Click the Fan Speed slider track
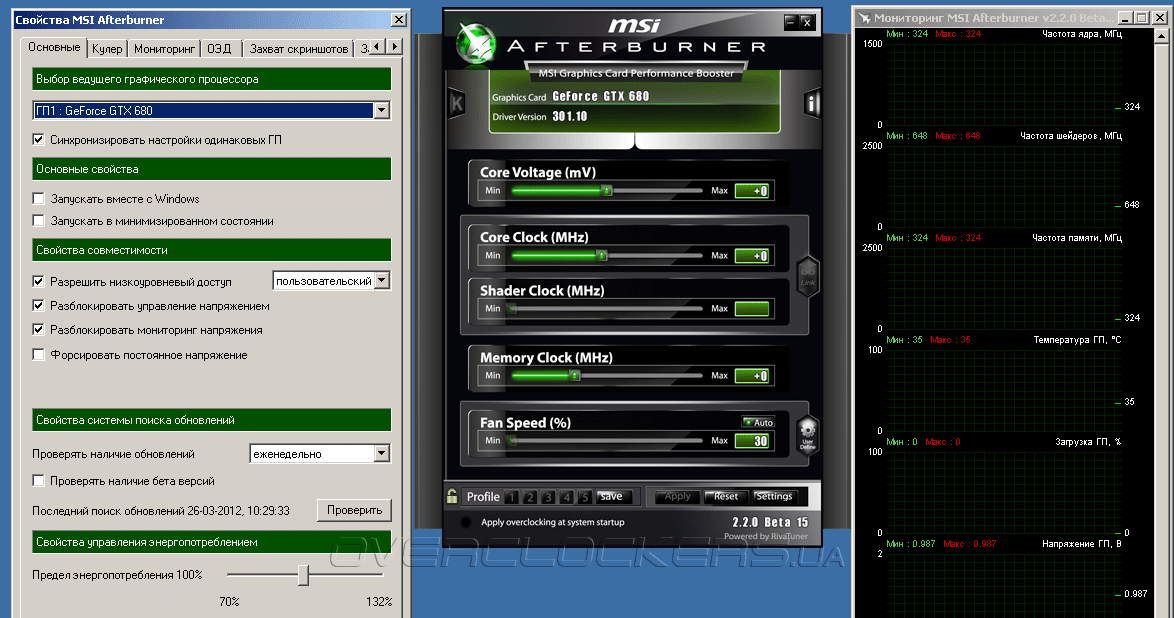This screenshot has width=1174, height=618. [607, 440]
